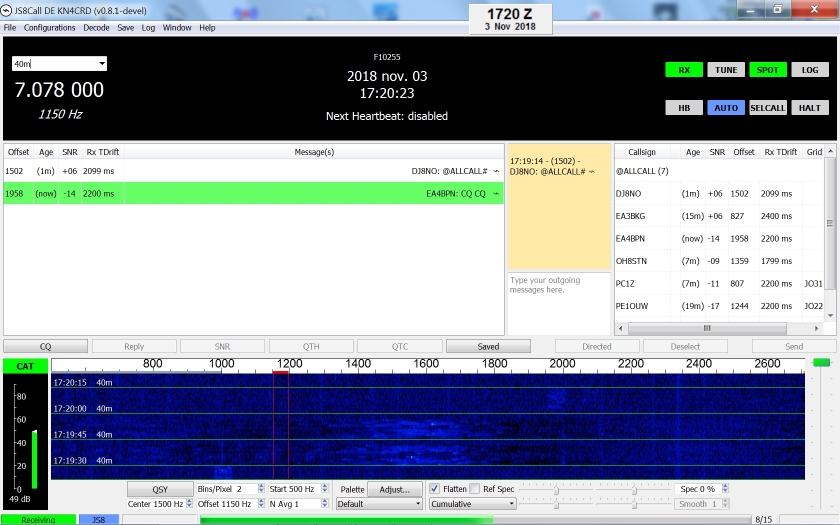This screenshot has width=840, height=525.
Task: Open the 40m band dropdown
Action: [59, 64]
